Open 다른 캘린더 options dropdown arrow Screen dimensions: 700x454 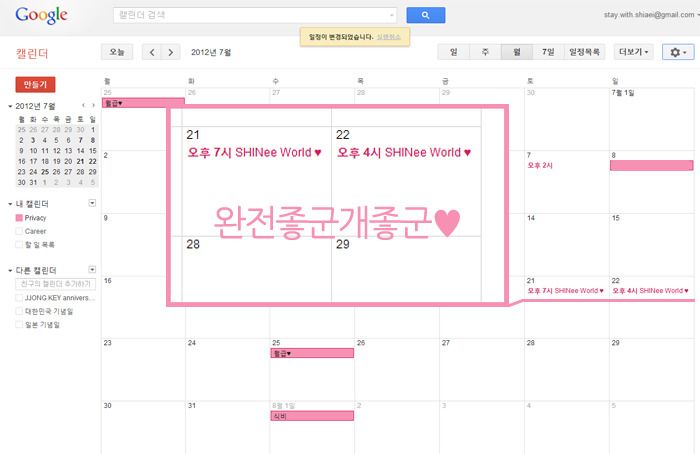pyautogui.click(x=92, y=270)
